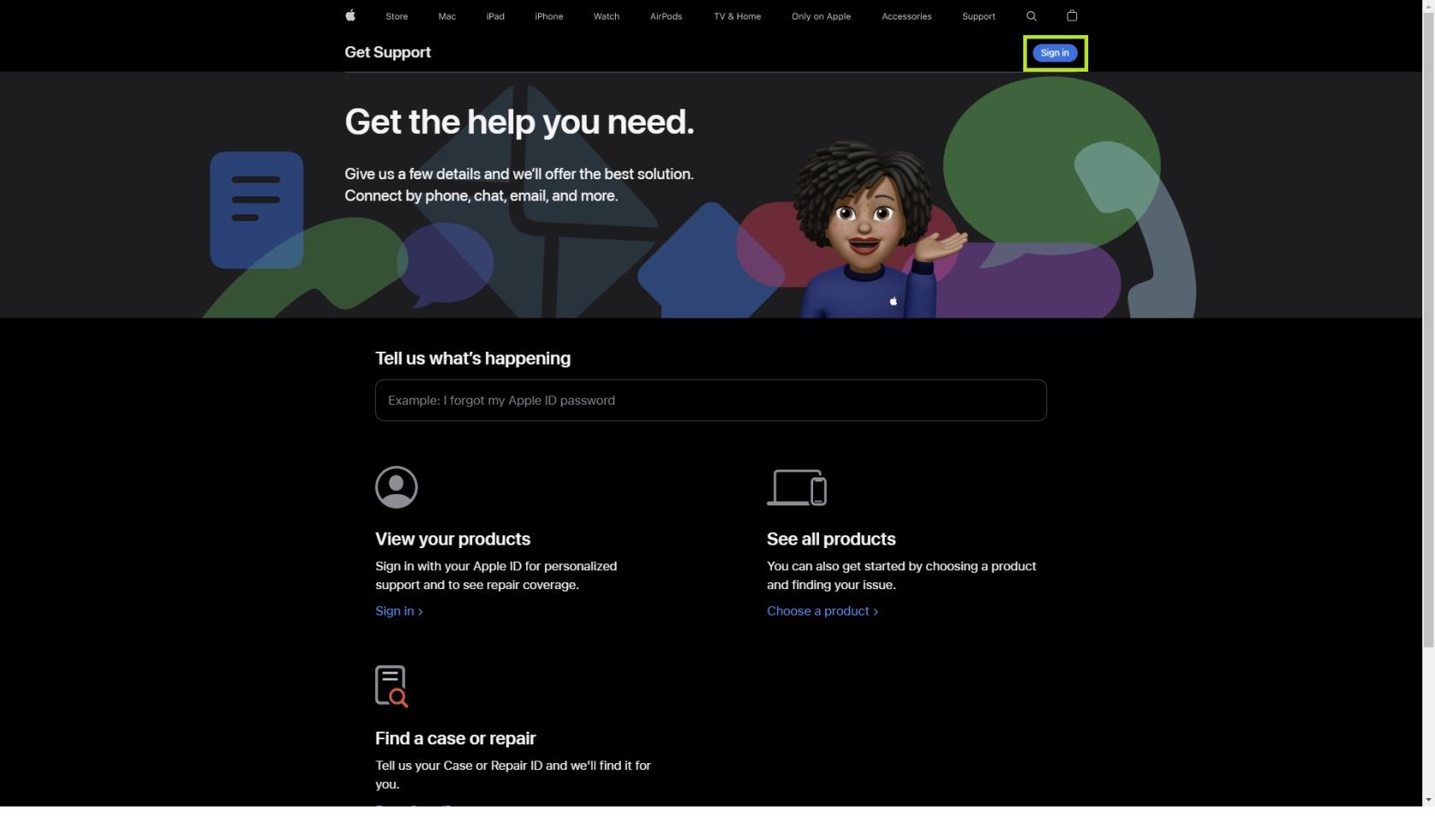1435x840 pixels.
Task: Open the Only on Apple menu item
Action: click(821, 16)
